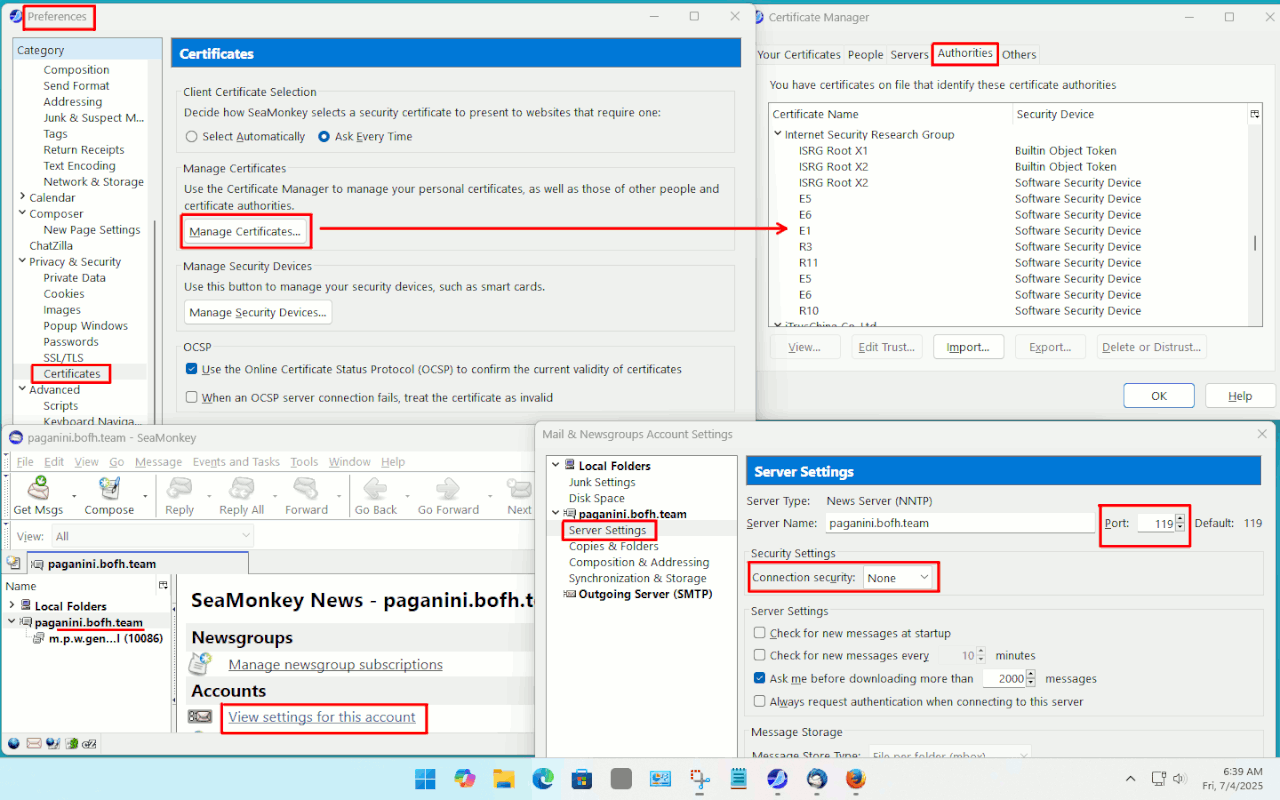Expand the Calendar category in Preferences
1280x800 pixels.
pos(22,198)
